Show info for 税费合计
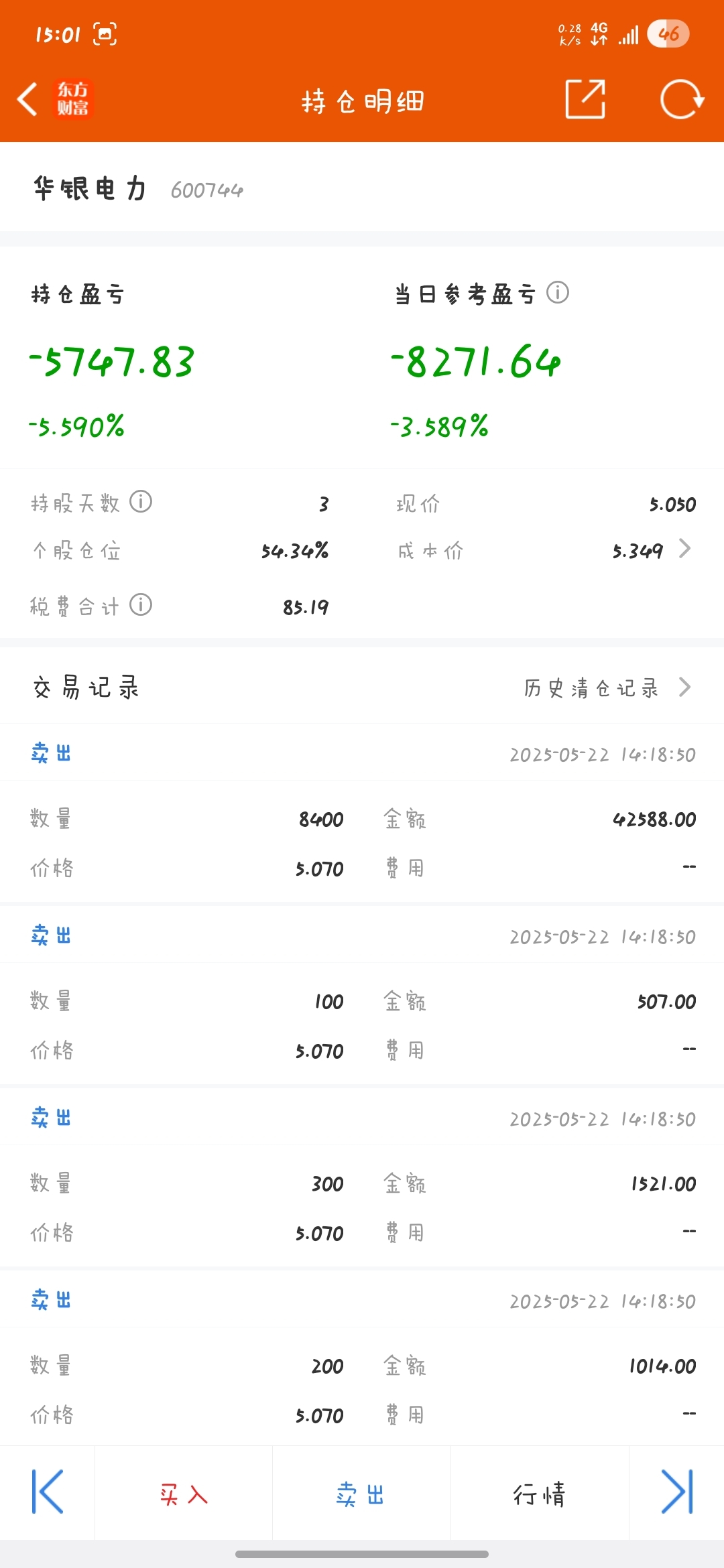724x1568 pixels. click(141, 604)
